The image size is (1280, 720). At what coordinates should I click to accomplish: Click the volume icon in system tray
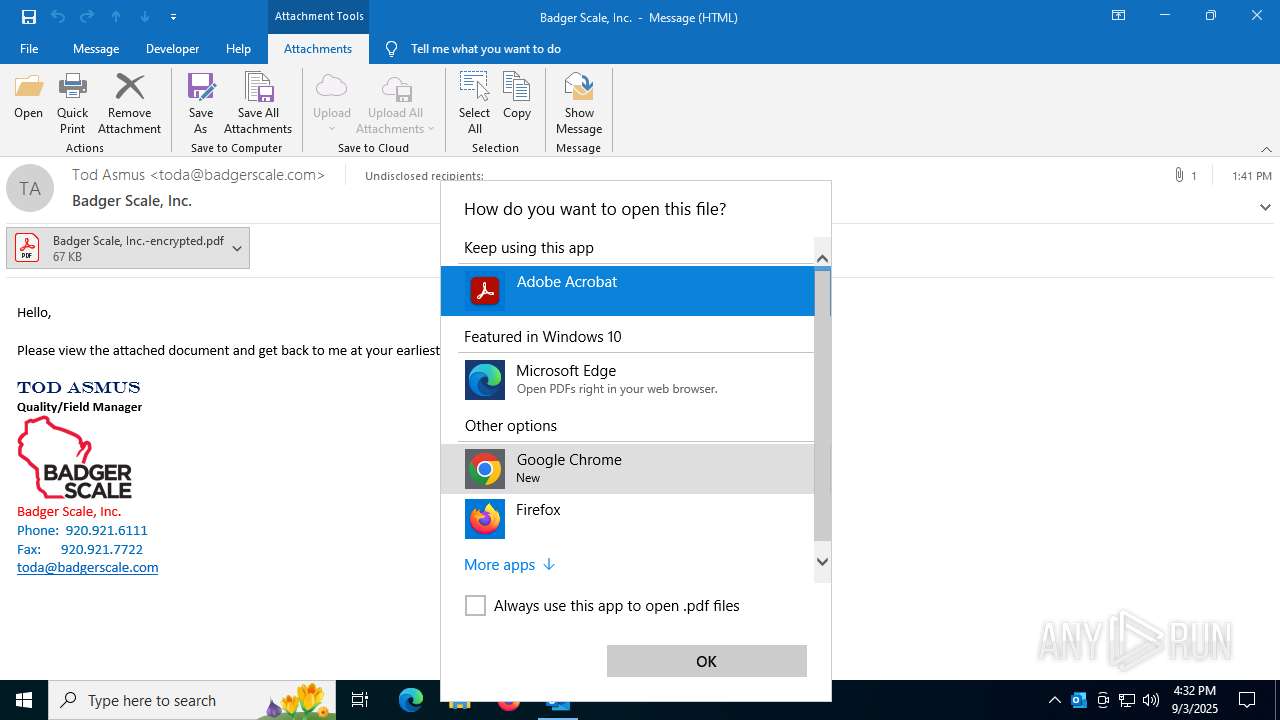[x=1151, y=700]
